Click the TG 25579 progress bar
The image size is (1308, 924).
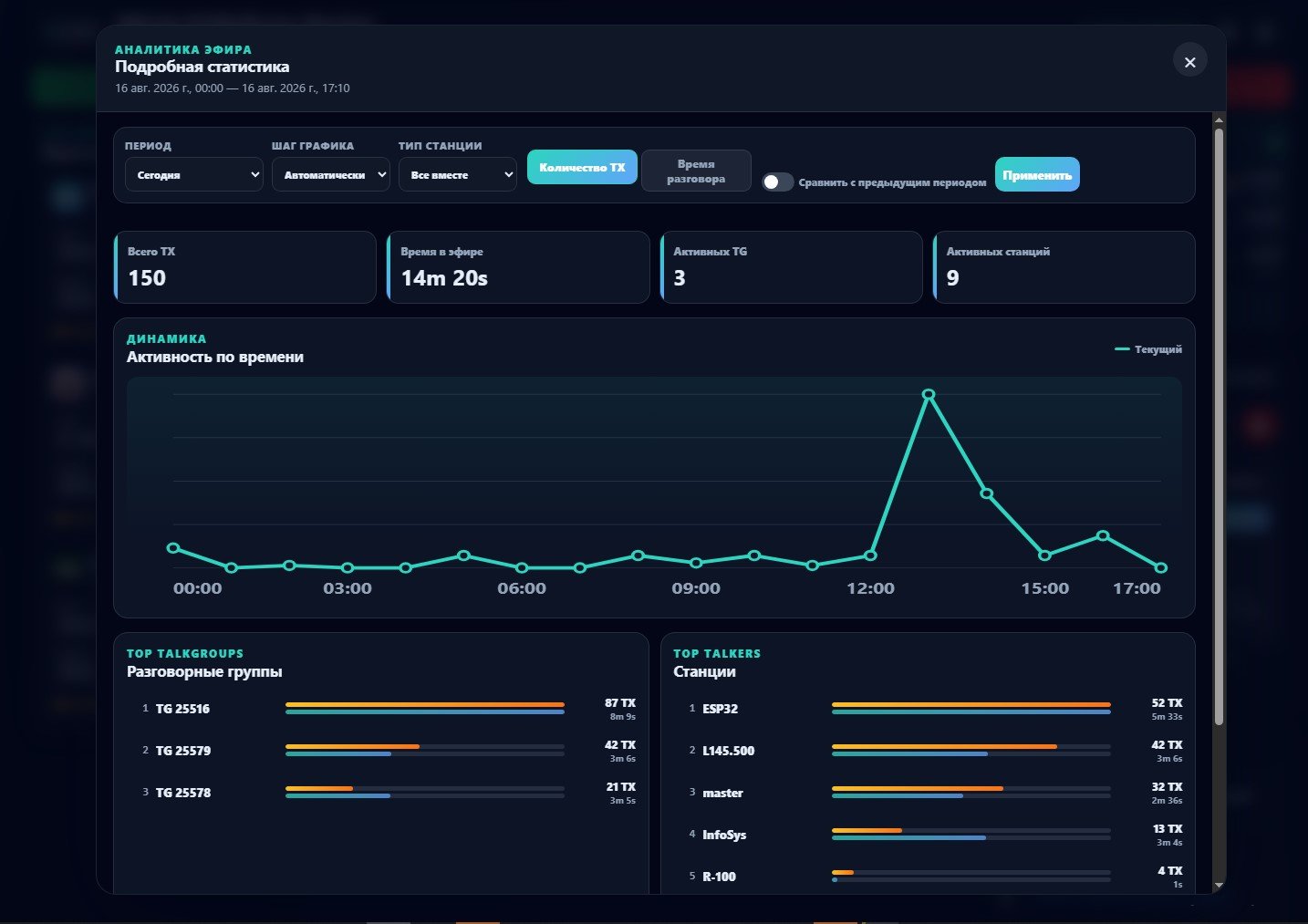(425, 751)
